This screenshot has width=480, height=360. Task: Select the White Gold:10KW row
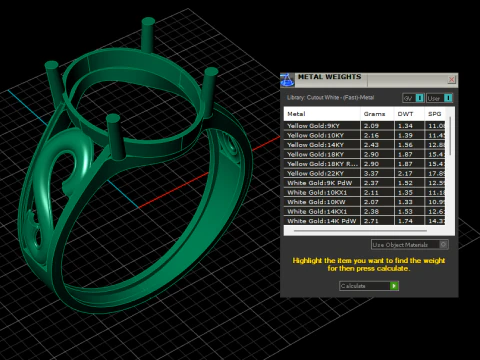pos(365,202)
